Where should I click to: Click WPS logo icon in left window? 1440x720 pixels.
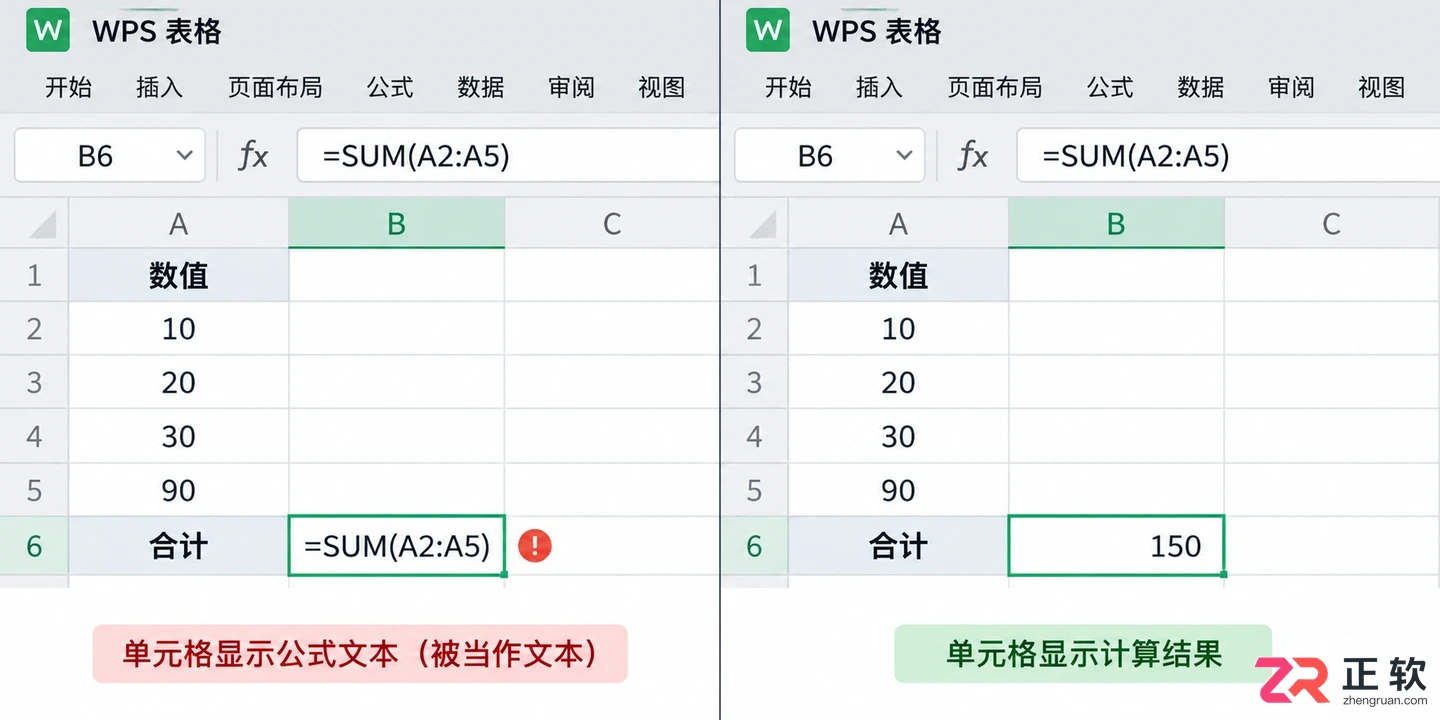coord(48,31)
